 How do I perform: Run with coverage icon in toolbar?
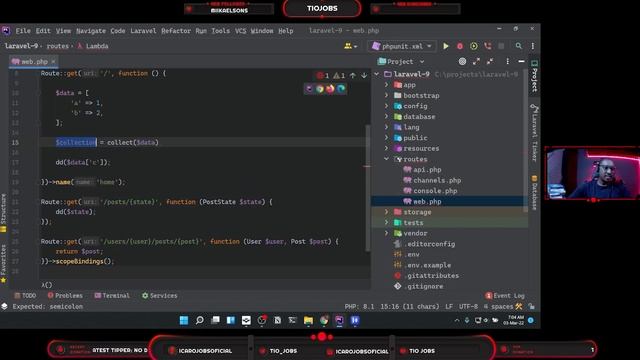[x=473, y=46]
